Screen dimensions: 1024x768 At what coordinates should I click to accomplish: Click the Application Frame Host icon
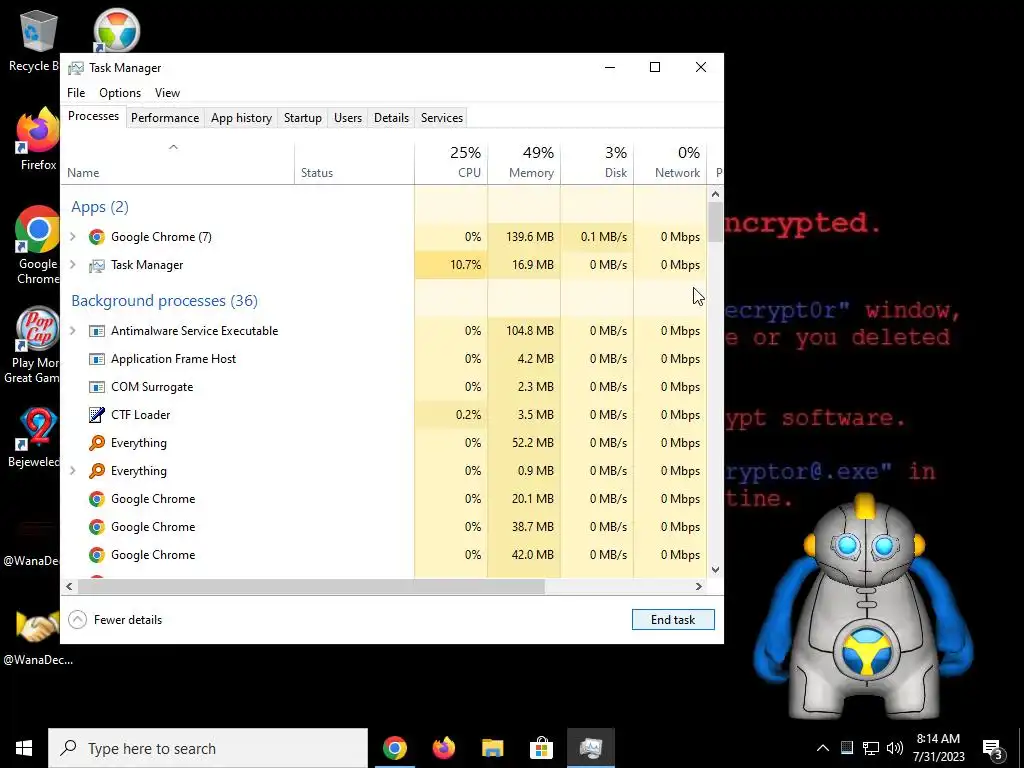tap(97, 359)
